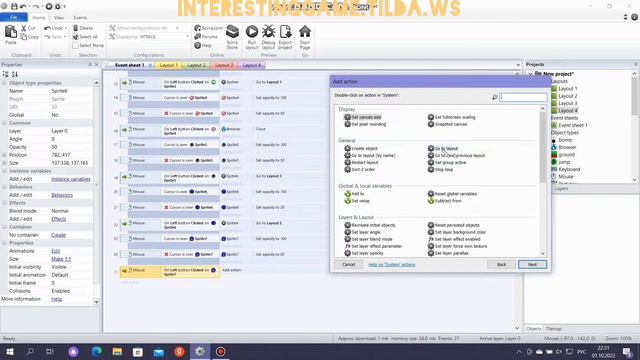Viewport: 640px width, 360px height.
Task: Open the Scirra Store icon
Action: (232, 32)
